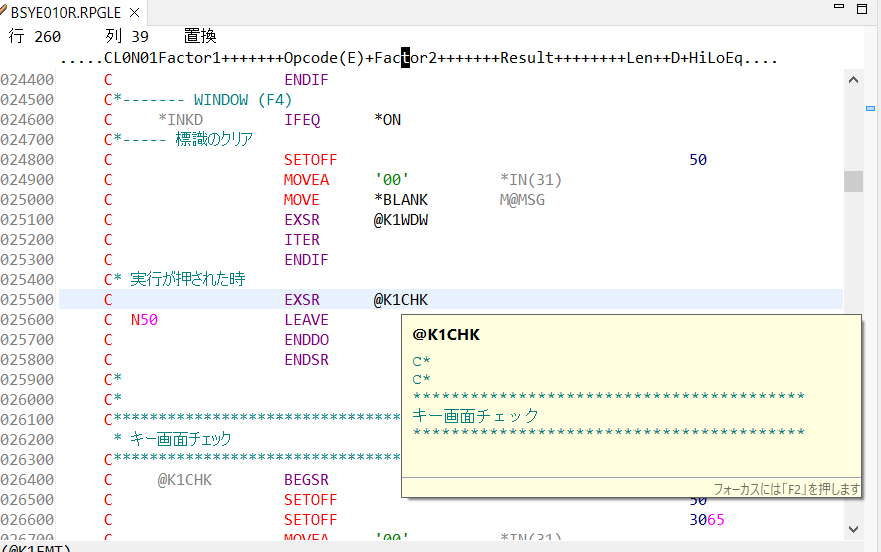881x552 pixels.
Task: Click the 列 39 column indicator
Action: 127,36
